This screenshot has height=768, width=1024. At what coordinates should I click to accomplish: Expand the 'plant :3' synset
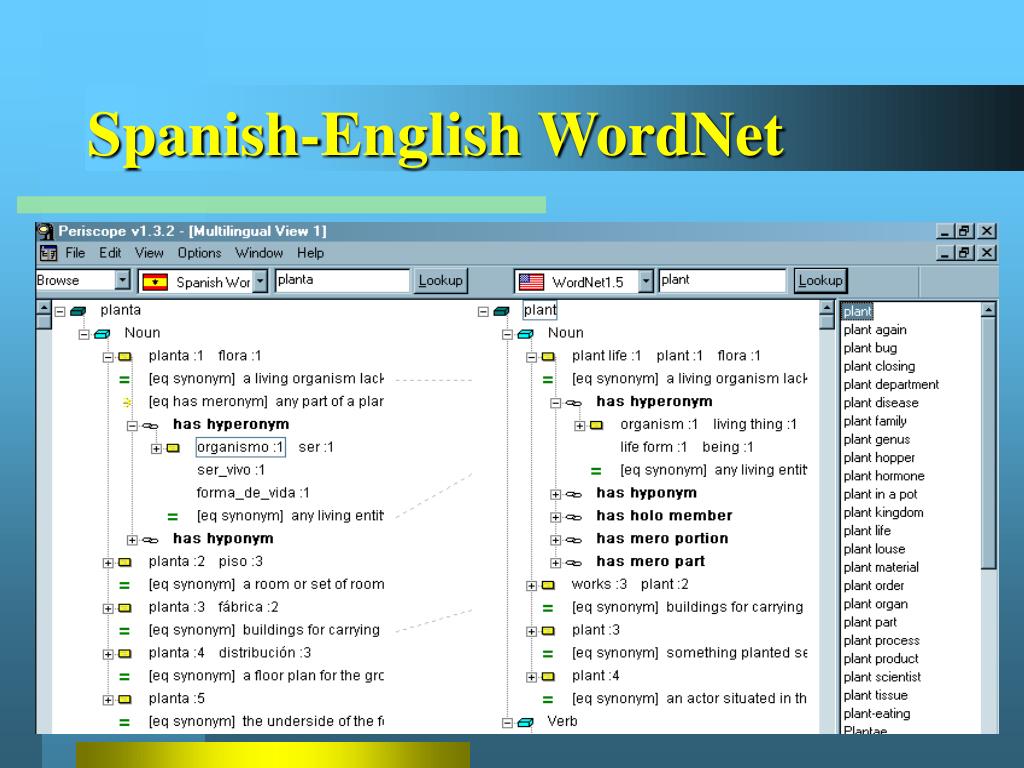[532, 632]
